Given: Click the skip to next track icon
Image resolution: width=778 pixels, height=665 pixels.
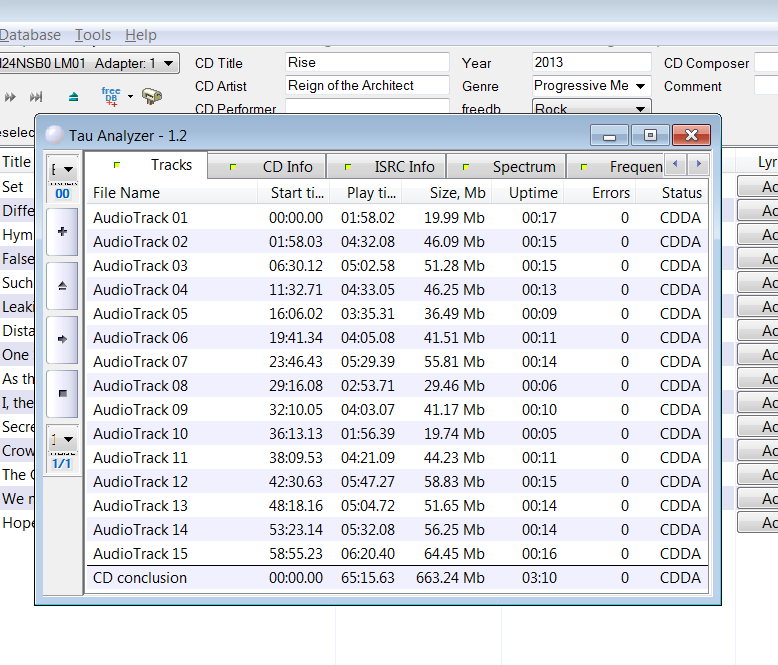Looking at the screenshot, I should pos(36,97).
